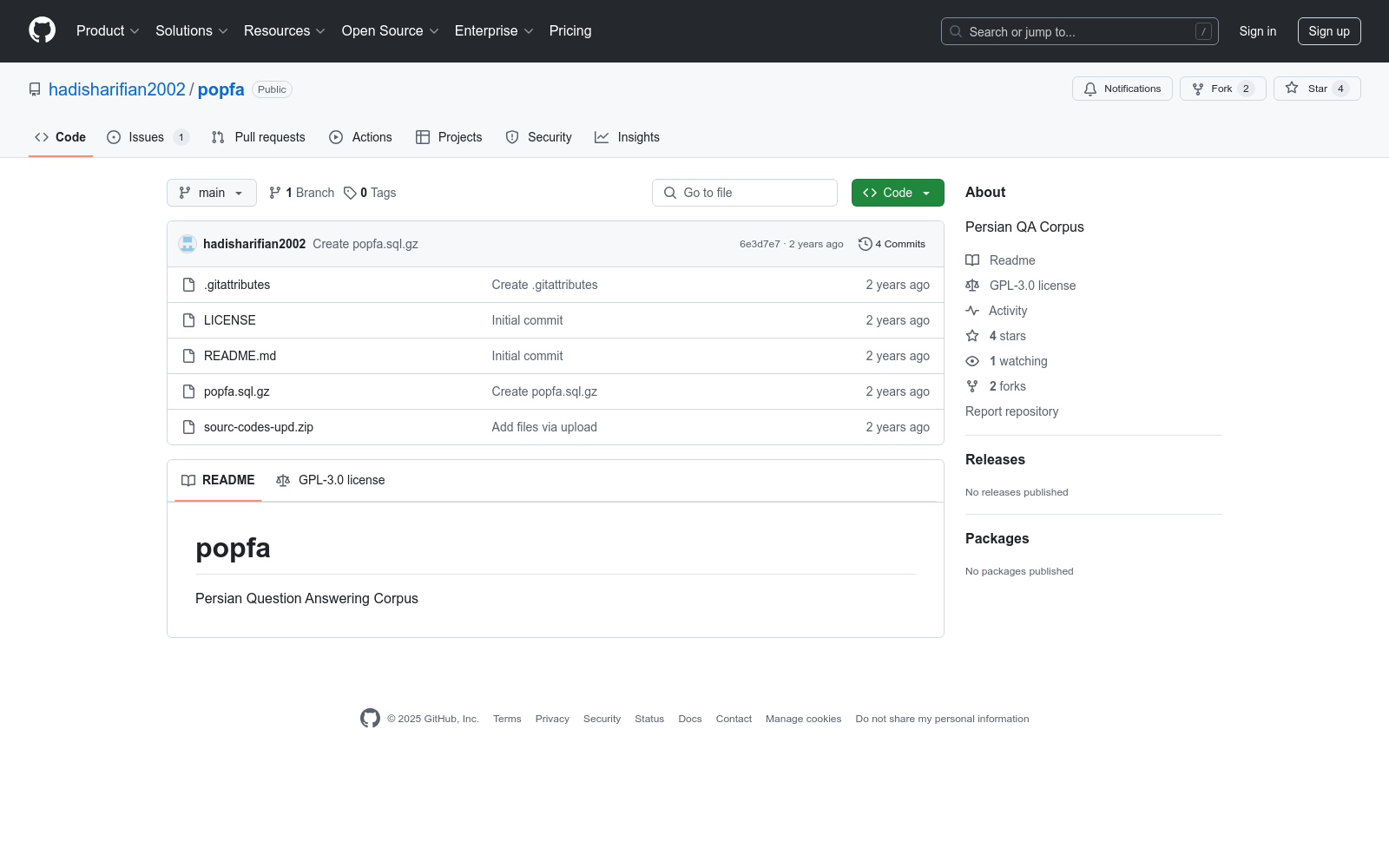Click the Terms footer link
Image resolution: width=1389 pixels, height=868 pixels.
(507, 719)
